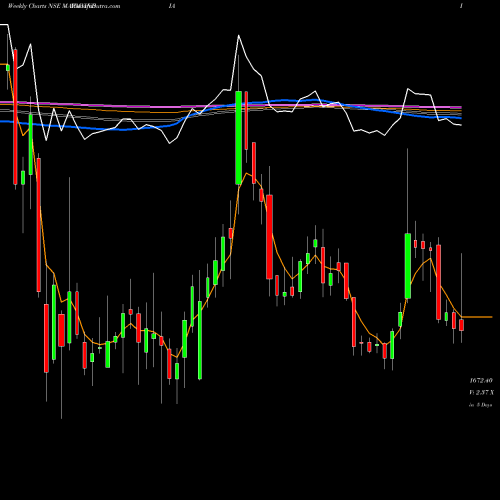Click the 'Weekly Charts NSE' header text
This screenshot has width=500, height=500.
point(34,6)
